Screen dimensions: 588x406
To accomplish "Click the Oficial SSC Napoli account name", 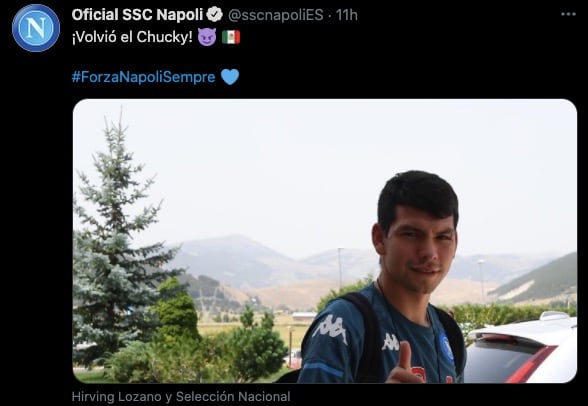I will (137, 15).
